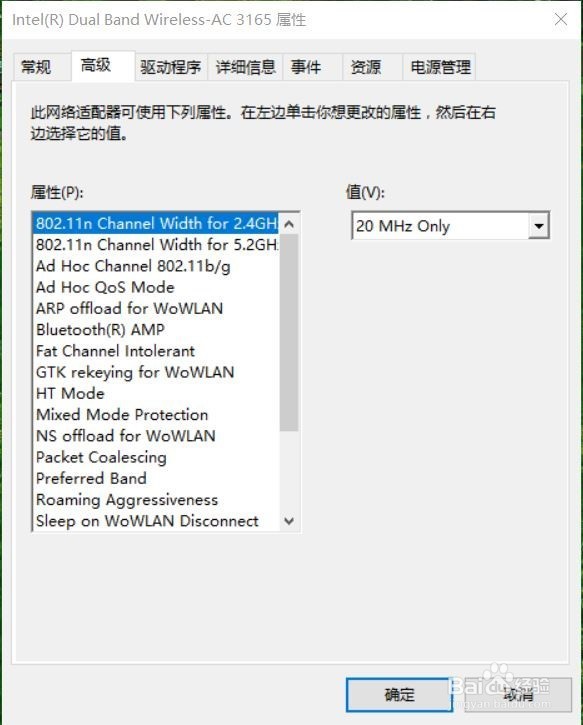583x725 pixels.
Task: Select the HT Mode property
Action: click(157, 393)
